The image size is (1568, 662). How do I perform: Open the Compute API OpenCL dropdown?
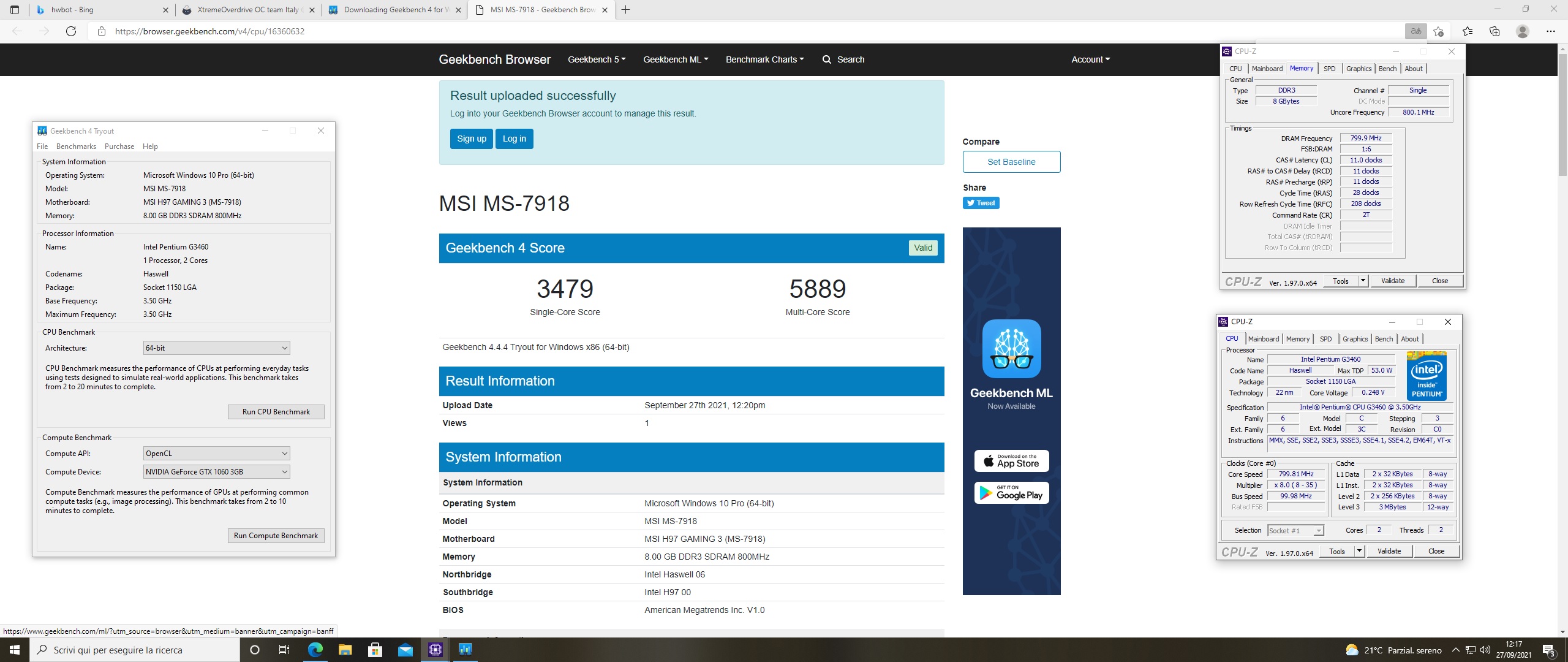coord(216,454)
